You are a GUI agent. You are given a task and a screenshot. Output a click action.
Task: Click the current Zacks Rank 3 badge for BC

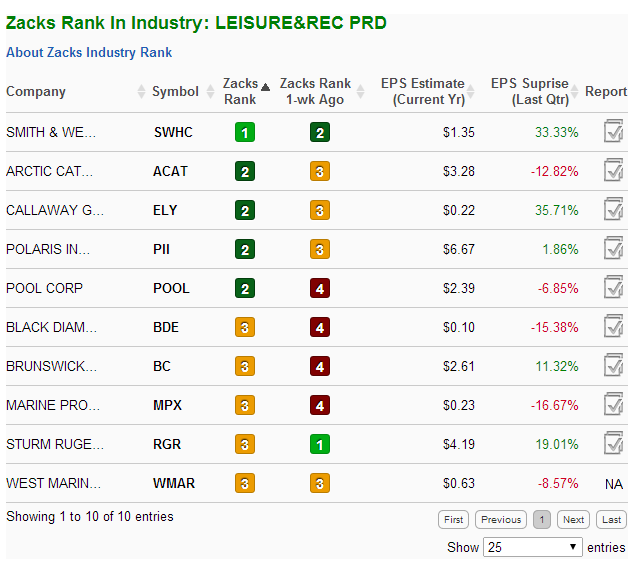coord(245,366)
